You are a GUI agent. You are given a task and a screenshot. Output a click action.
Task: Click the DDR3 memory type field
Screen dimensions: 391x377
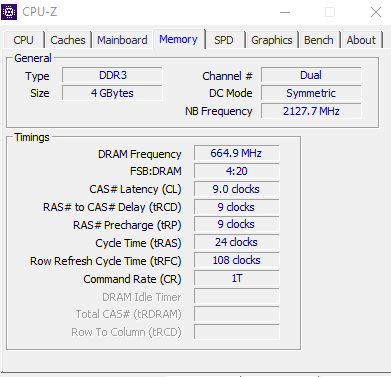click(112, 75)
